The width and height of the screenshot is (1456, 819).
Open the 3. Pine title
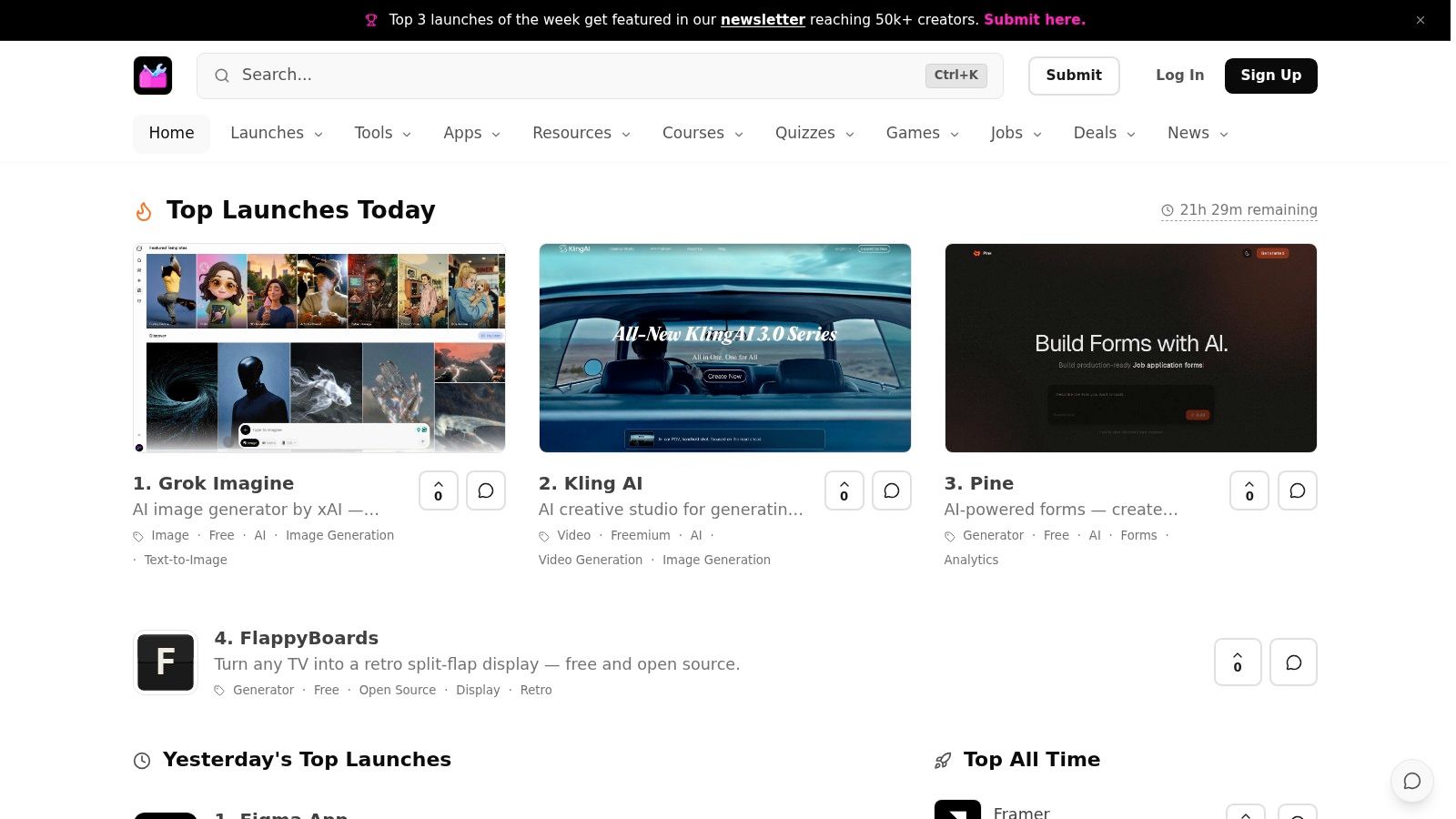click(978, 483)
